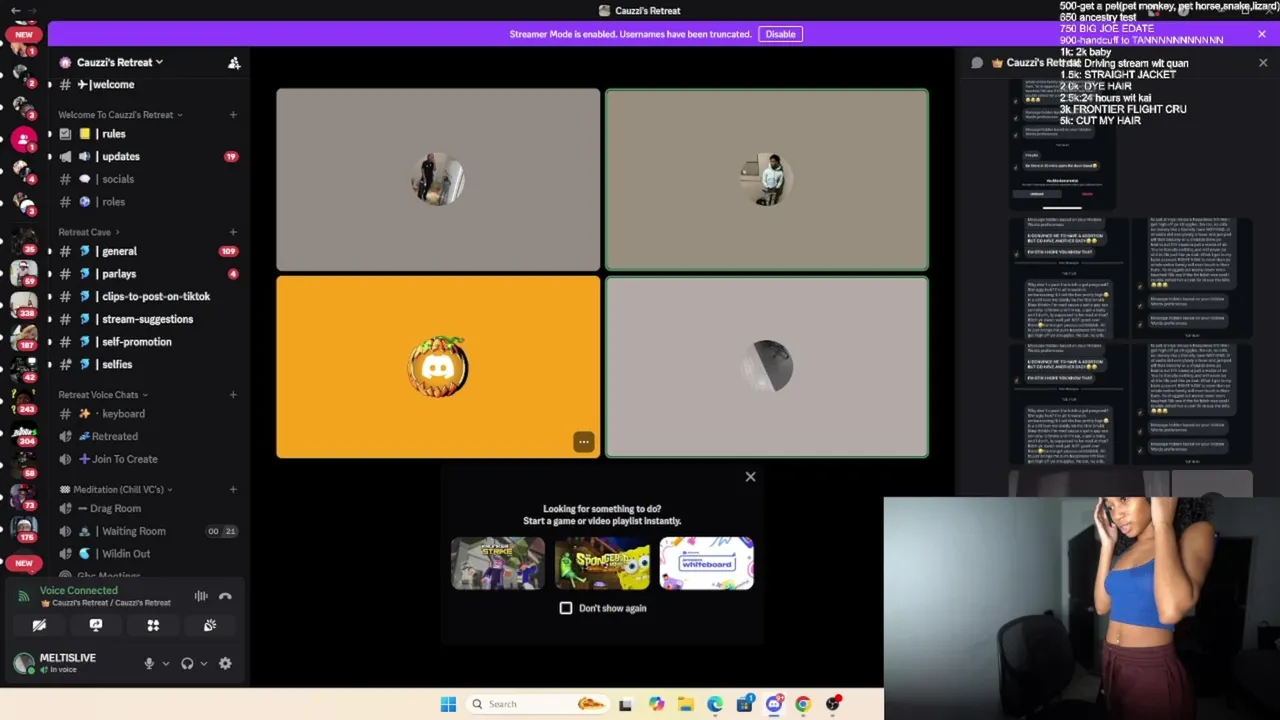Mute the microphone

click(149, 663)
